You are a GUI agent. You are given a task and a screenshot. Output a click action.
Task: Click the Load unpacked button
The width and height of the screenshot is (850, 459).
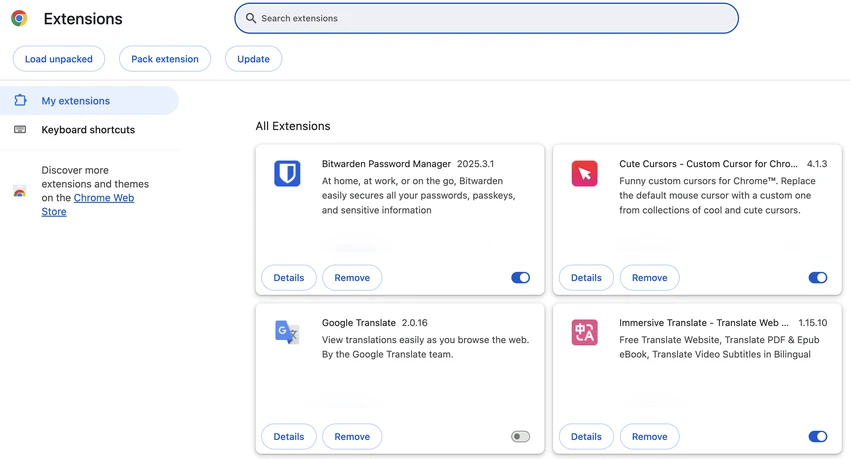[x=59, y=59]
